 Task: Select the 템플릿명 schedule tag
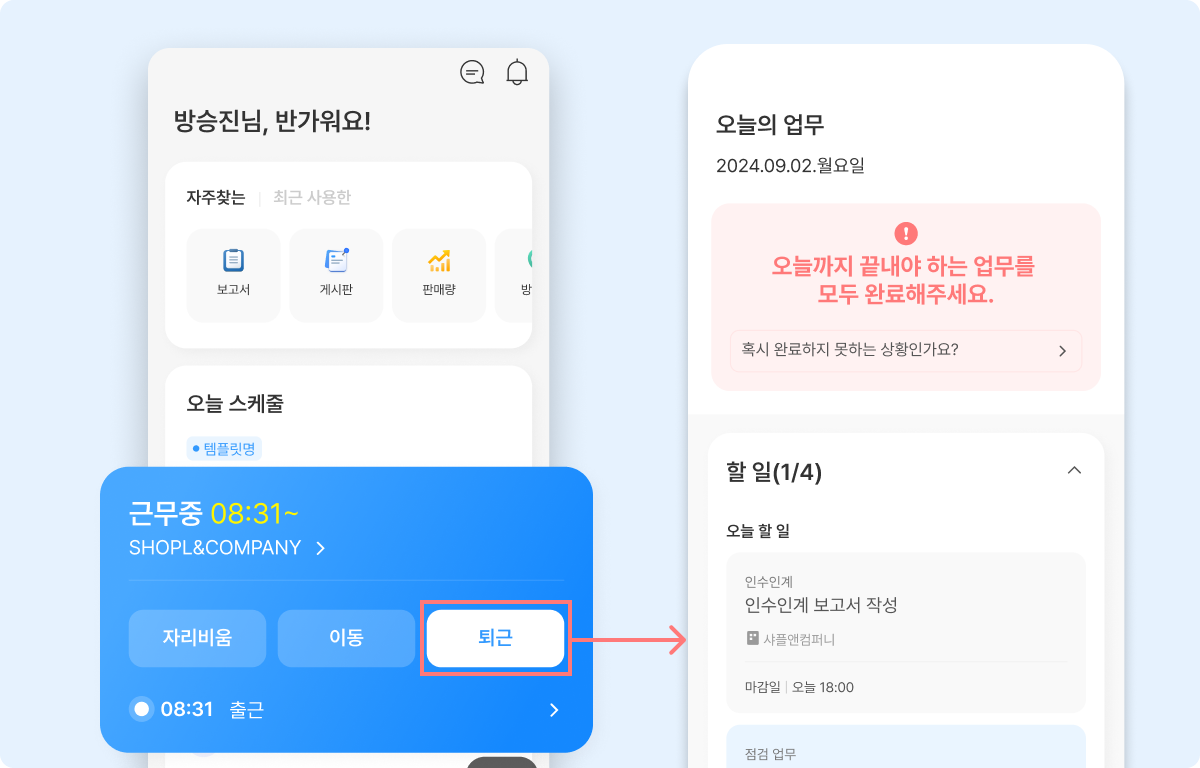point(224,448)
